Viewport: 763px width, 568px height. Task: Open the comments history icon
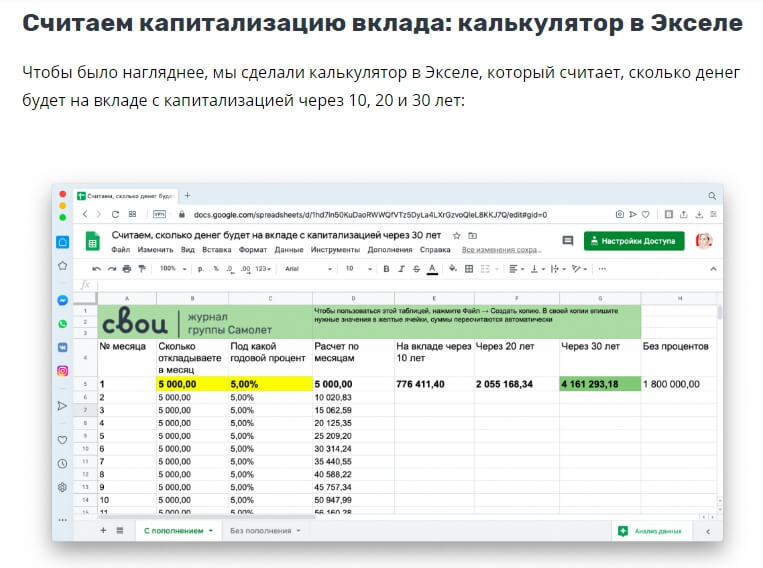(567, 241)
